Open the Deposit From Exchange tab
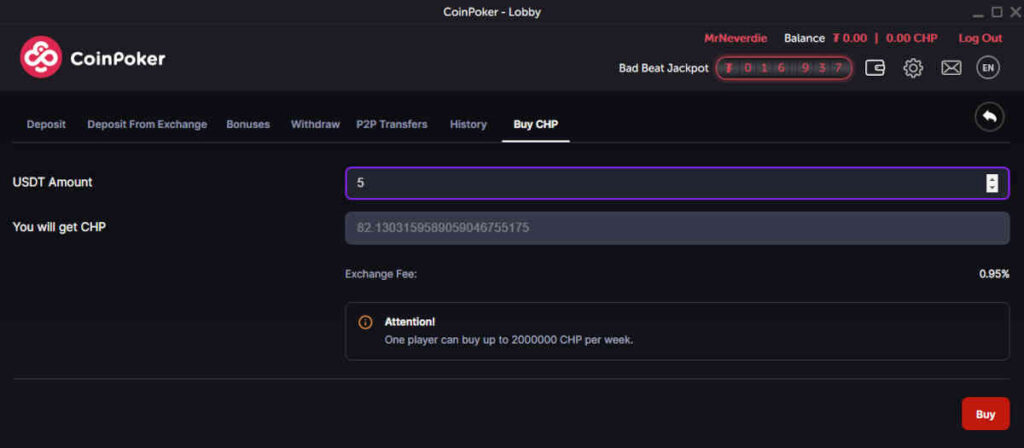 [147, 124]
